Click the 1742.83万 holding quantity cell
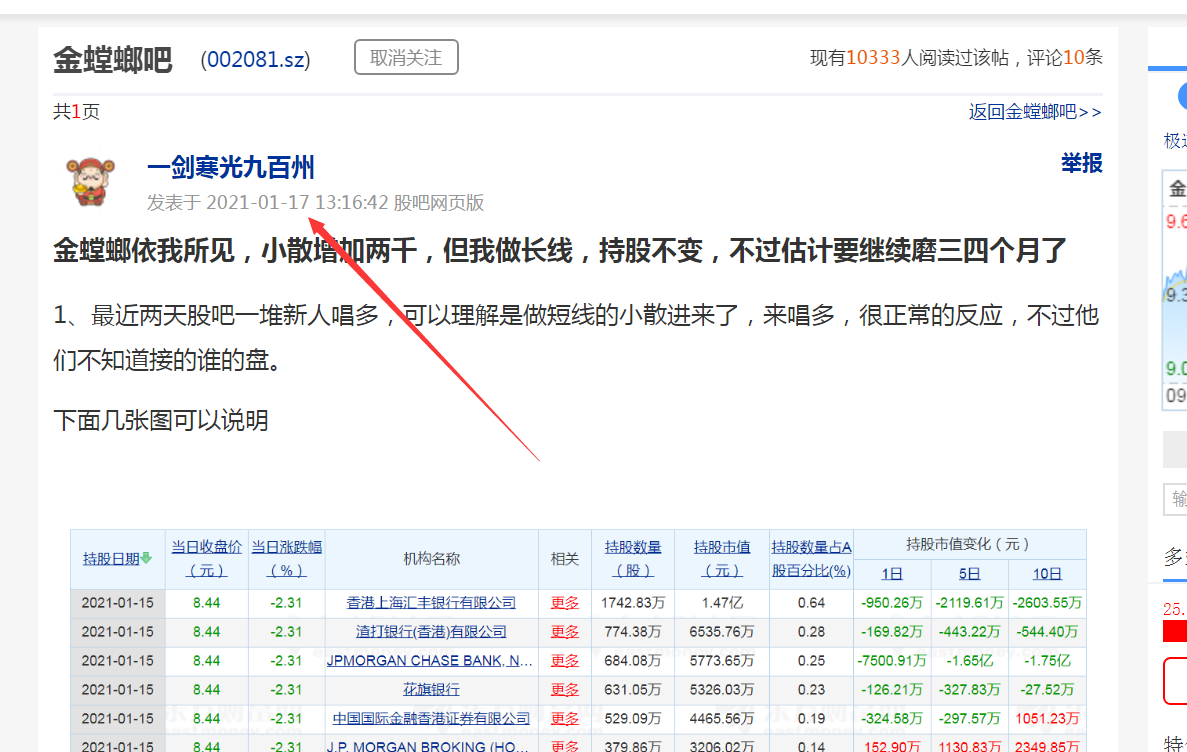 [633, 603]
